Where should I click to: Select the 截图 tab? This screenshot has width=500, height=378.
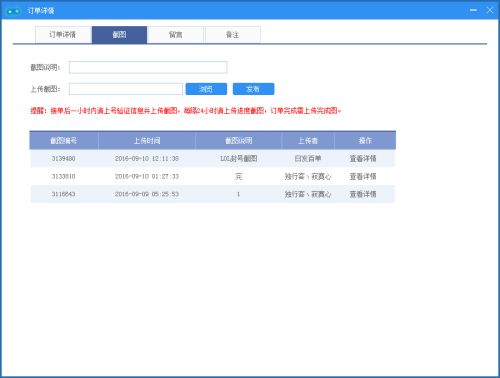pos(119,35)
